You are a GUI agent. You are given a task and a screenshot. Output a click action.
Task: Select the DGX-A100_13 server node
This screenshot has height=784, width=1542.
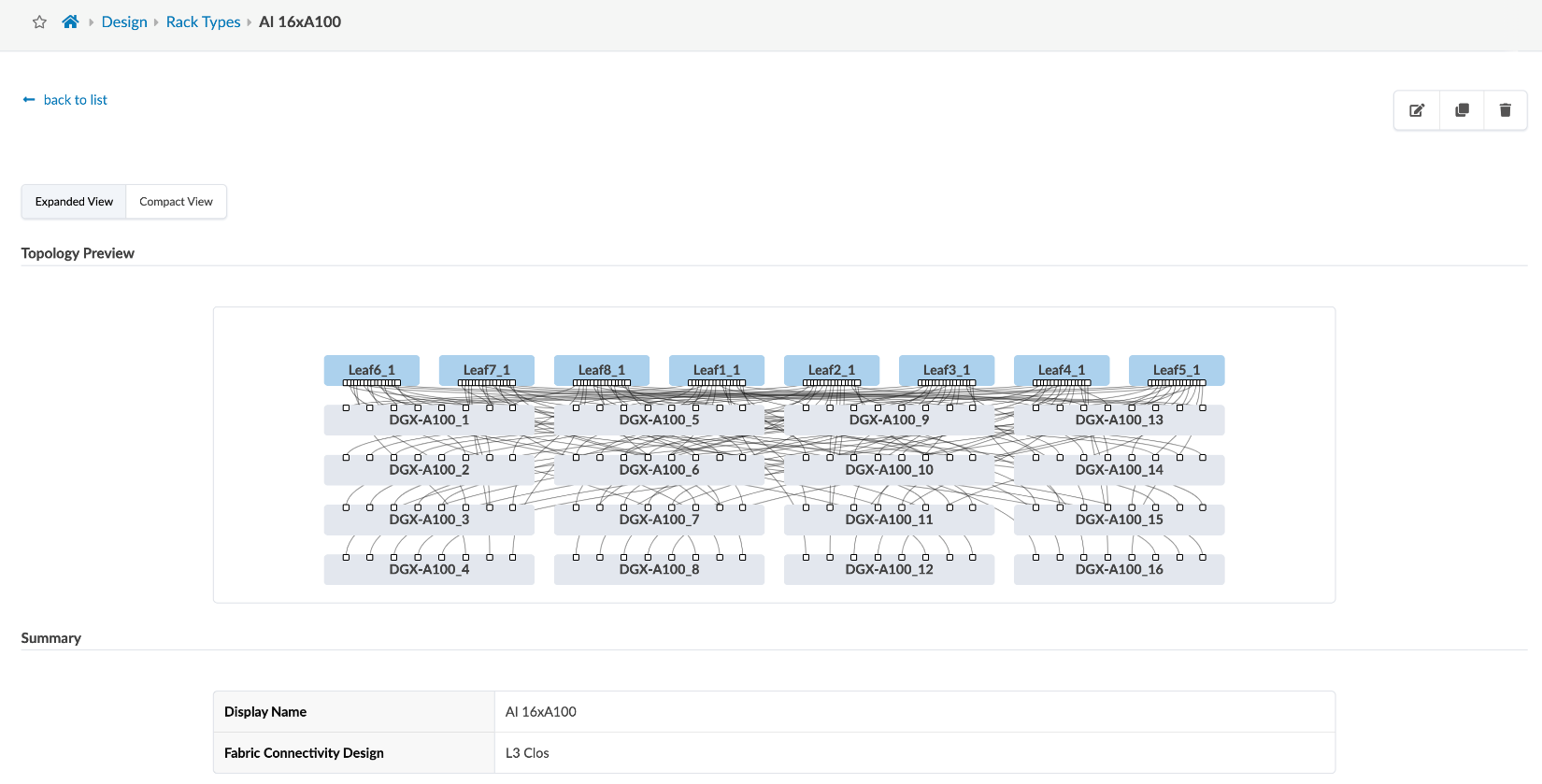click(x=1119, y=421)
